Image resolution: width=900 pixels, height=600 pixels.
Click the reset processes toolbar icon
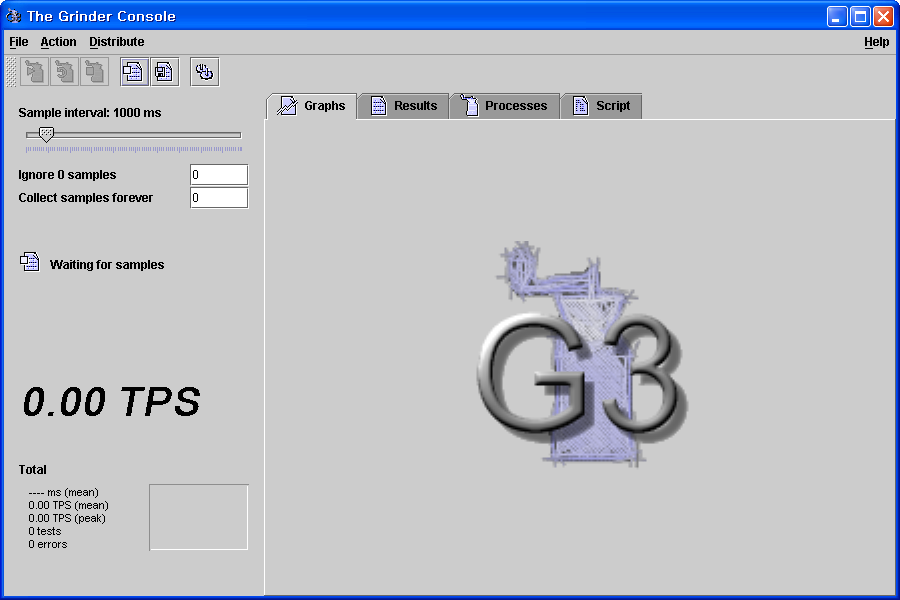tap(64, 72)
